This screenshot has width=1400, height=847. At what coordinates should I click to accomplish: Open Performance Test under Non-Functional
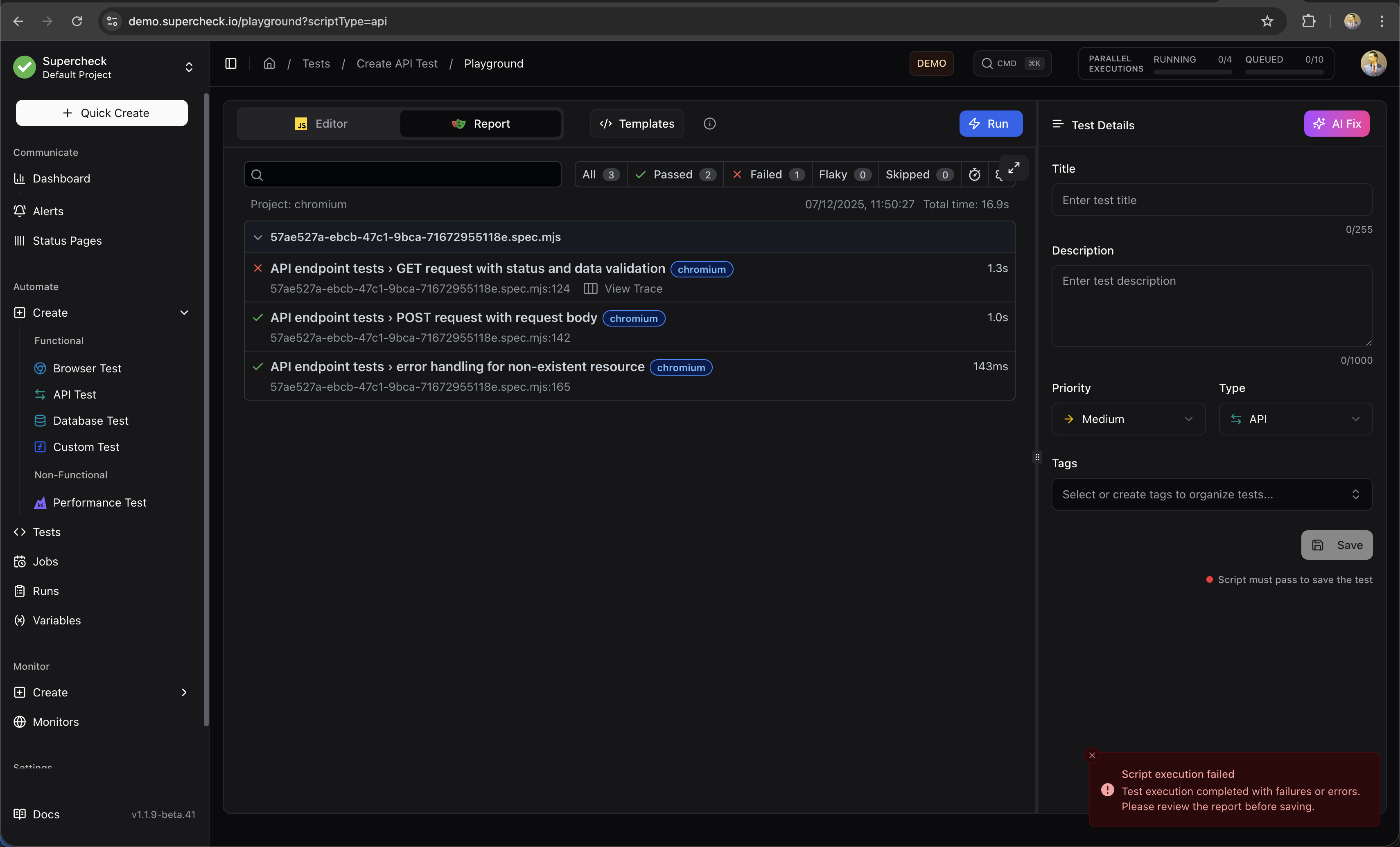click(x=99, y=503)
